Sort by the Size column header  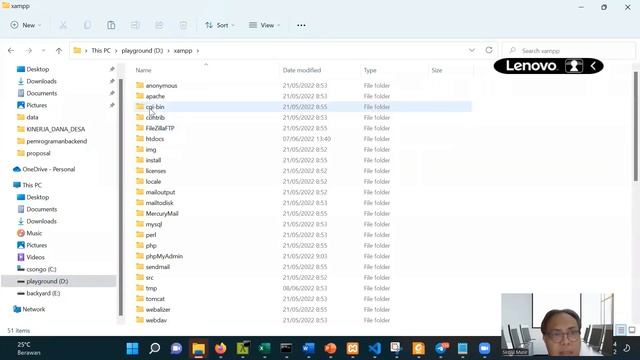(x=437, y=70)
